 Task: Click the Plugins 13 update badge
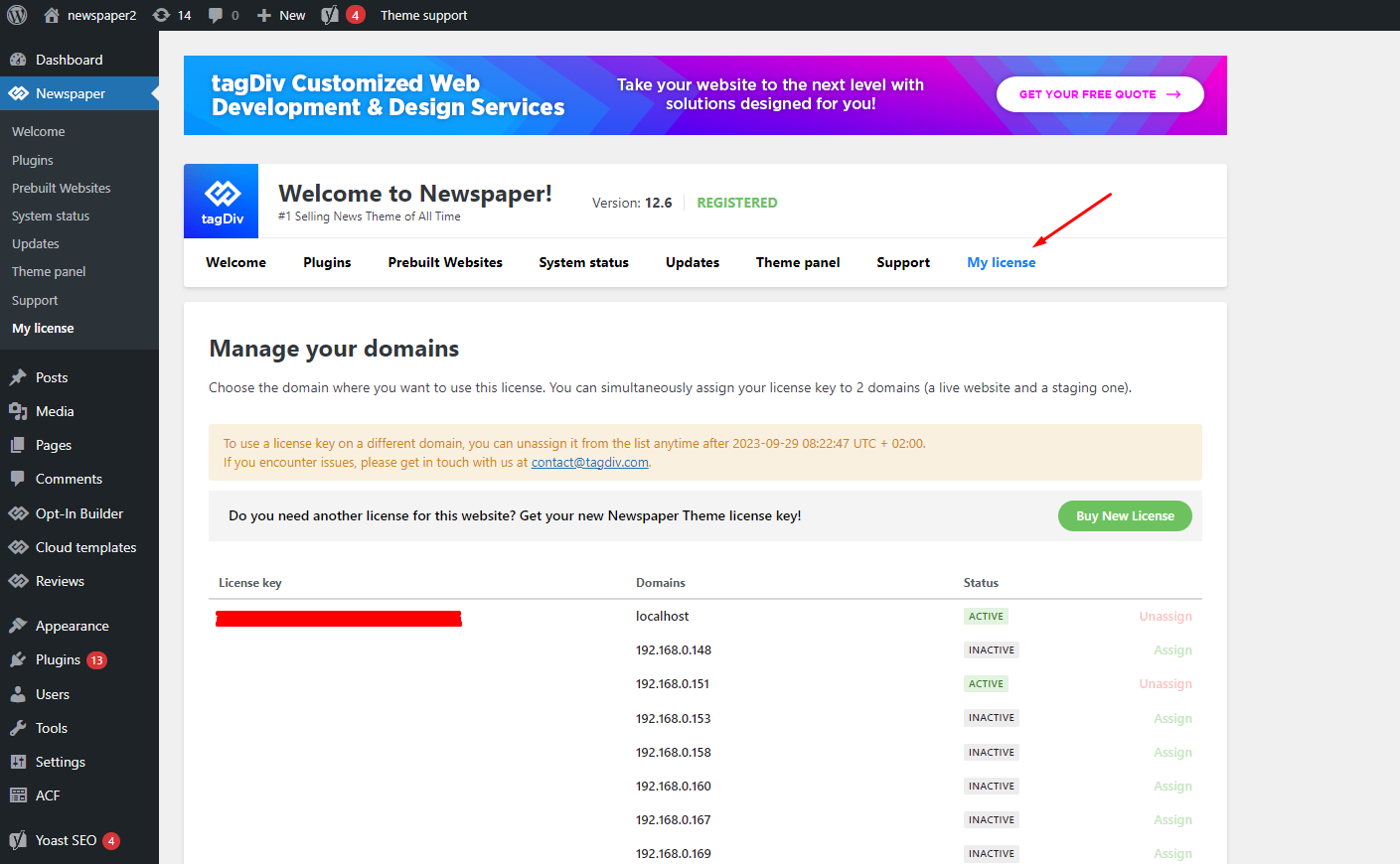tap(96, 660)
